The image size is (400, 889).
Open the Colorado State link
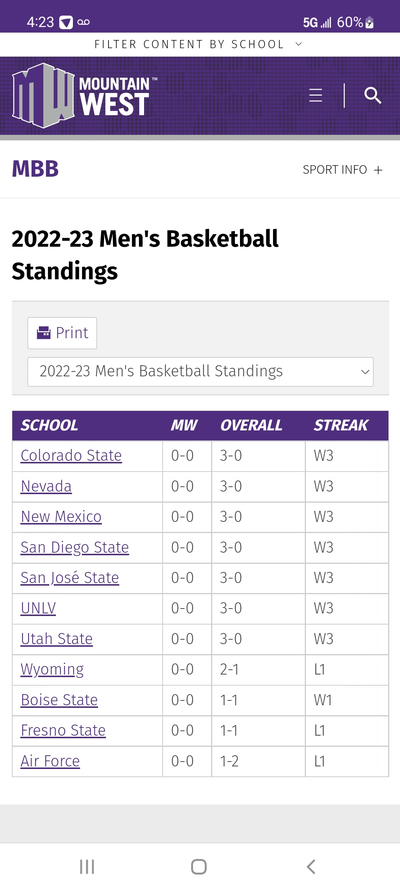coord(71,456)
